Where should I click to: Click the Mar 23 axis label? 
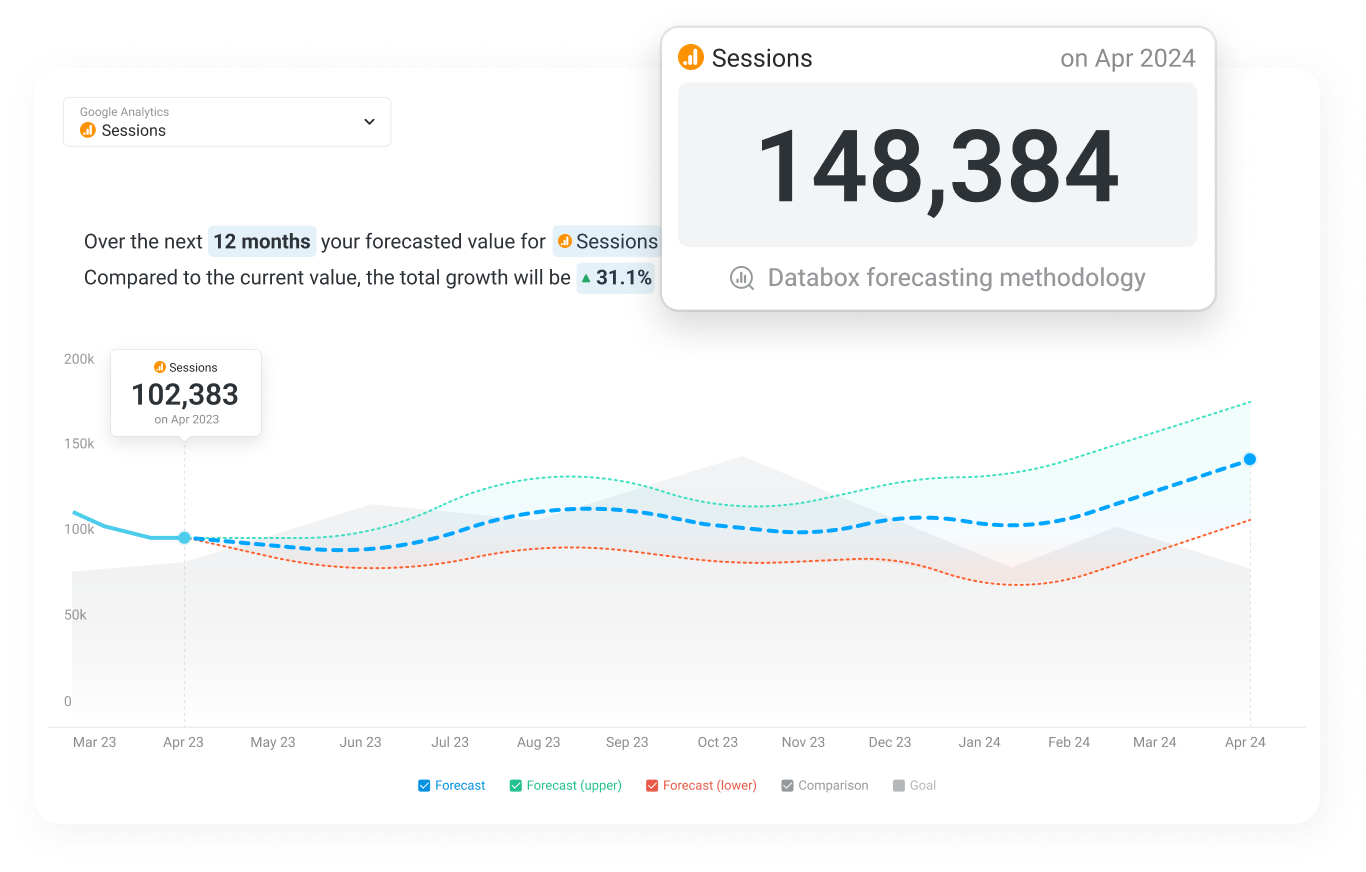[94, 742]
